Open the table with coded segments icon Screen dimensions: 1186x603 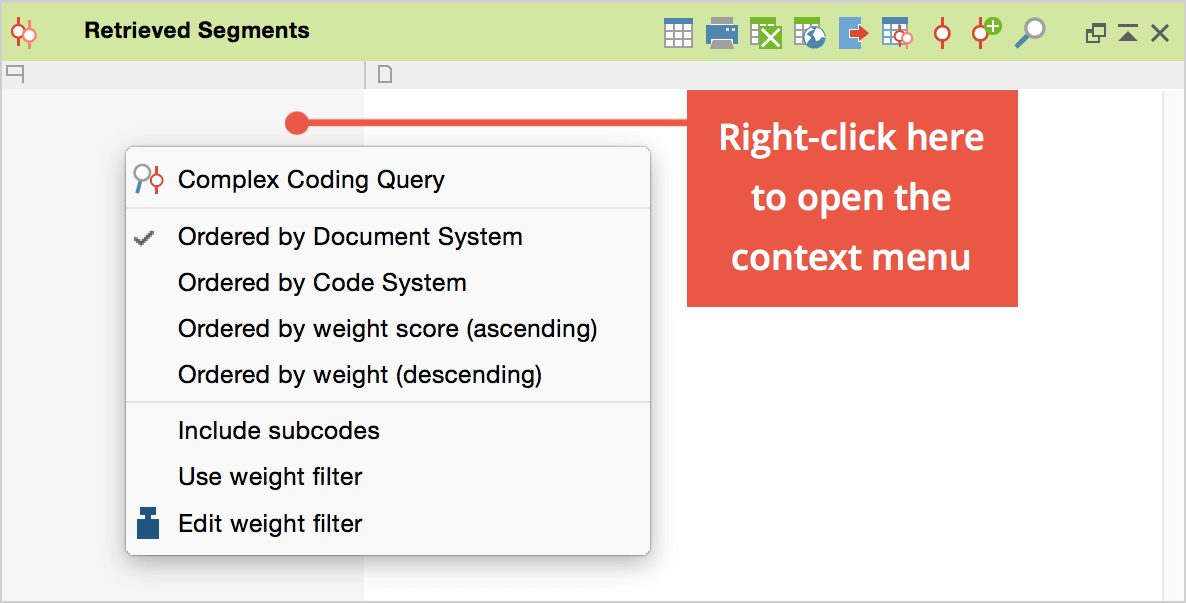click(x=897, y=33)
